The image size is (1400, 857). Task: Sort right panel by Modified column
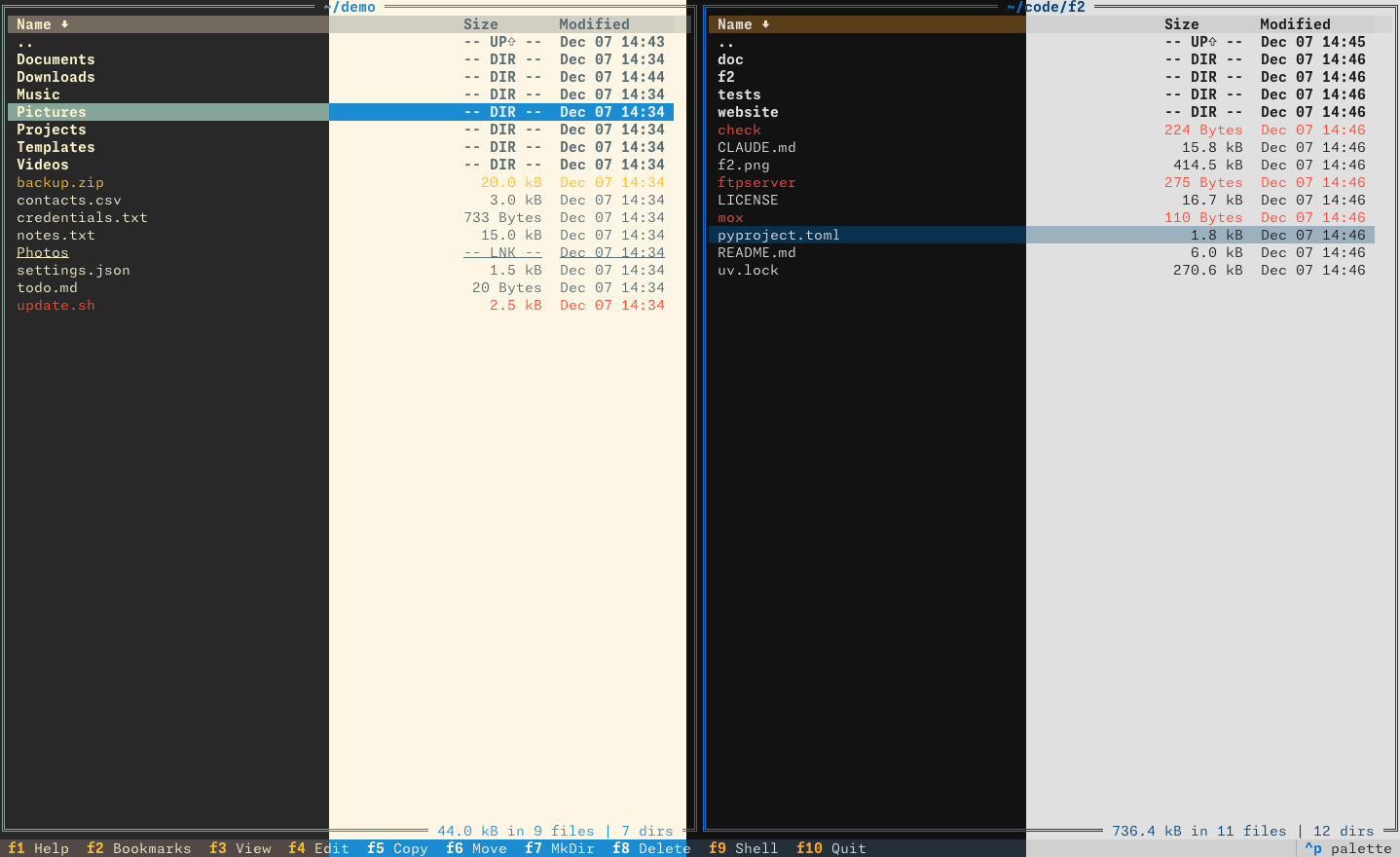[1294, 24]
